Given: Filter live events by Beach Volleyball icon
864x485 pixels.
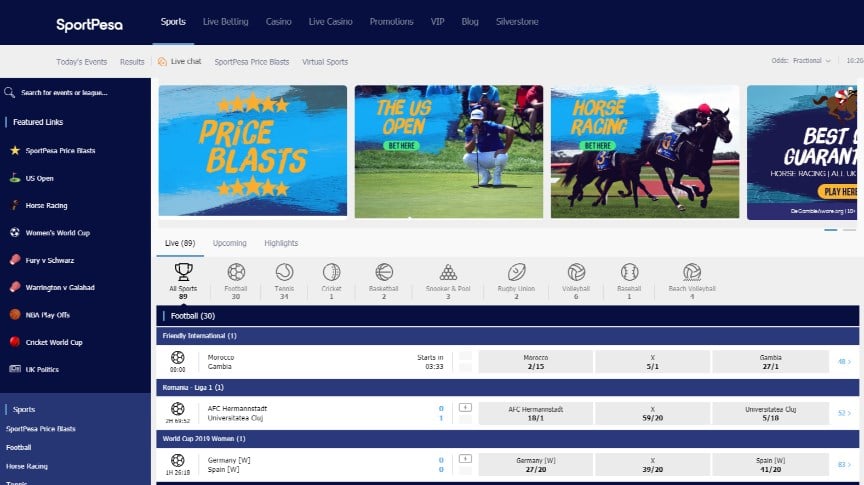Looking at the screenshot, I should [x=692, y=272].
